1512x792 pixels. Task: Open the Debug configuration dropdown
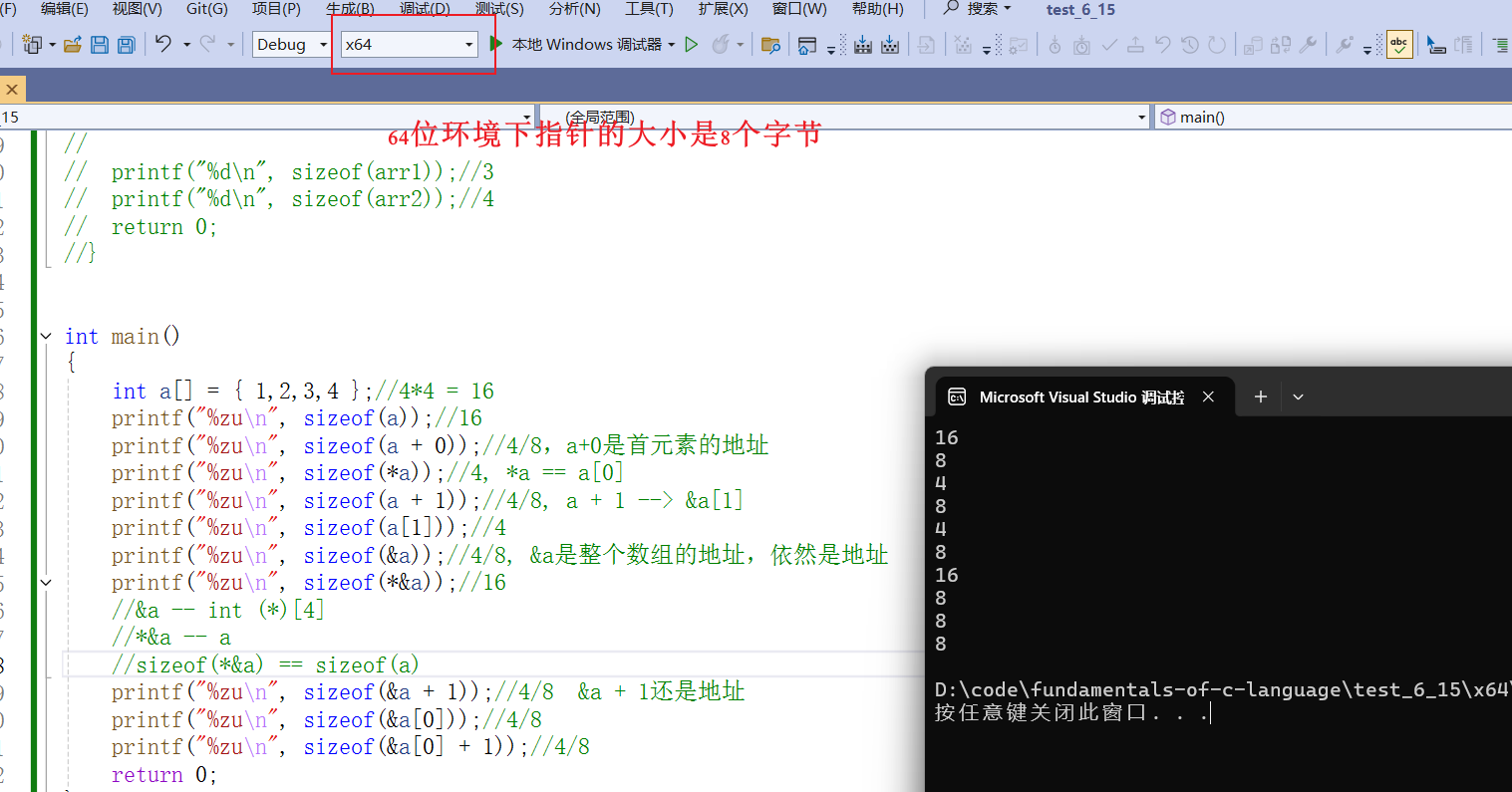tap(292, 45)
